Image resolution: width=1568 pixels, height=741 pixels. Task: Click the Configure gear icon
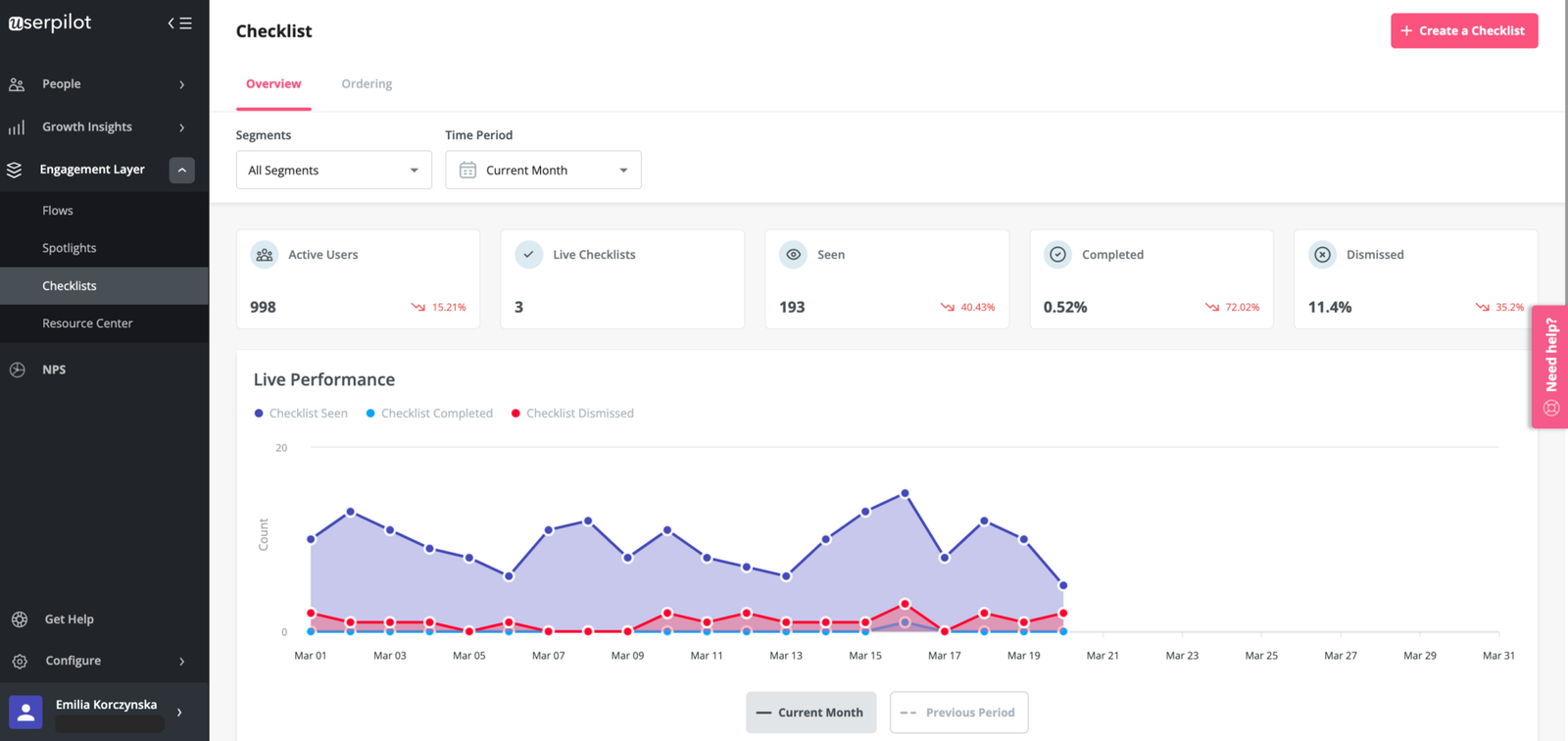coord(20,662)
